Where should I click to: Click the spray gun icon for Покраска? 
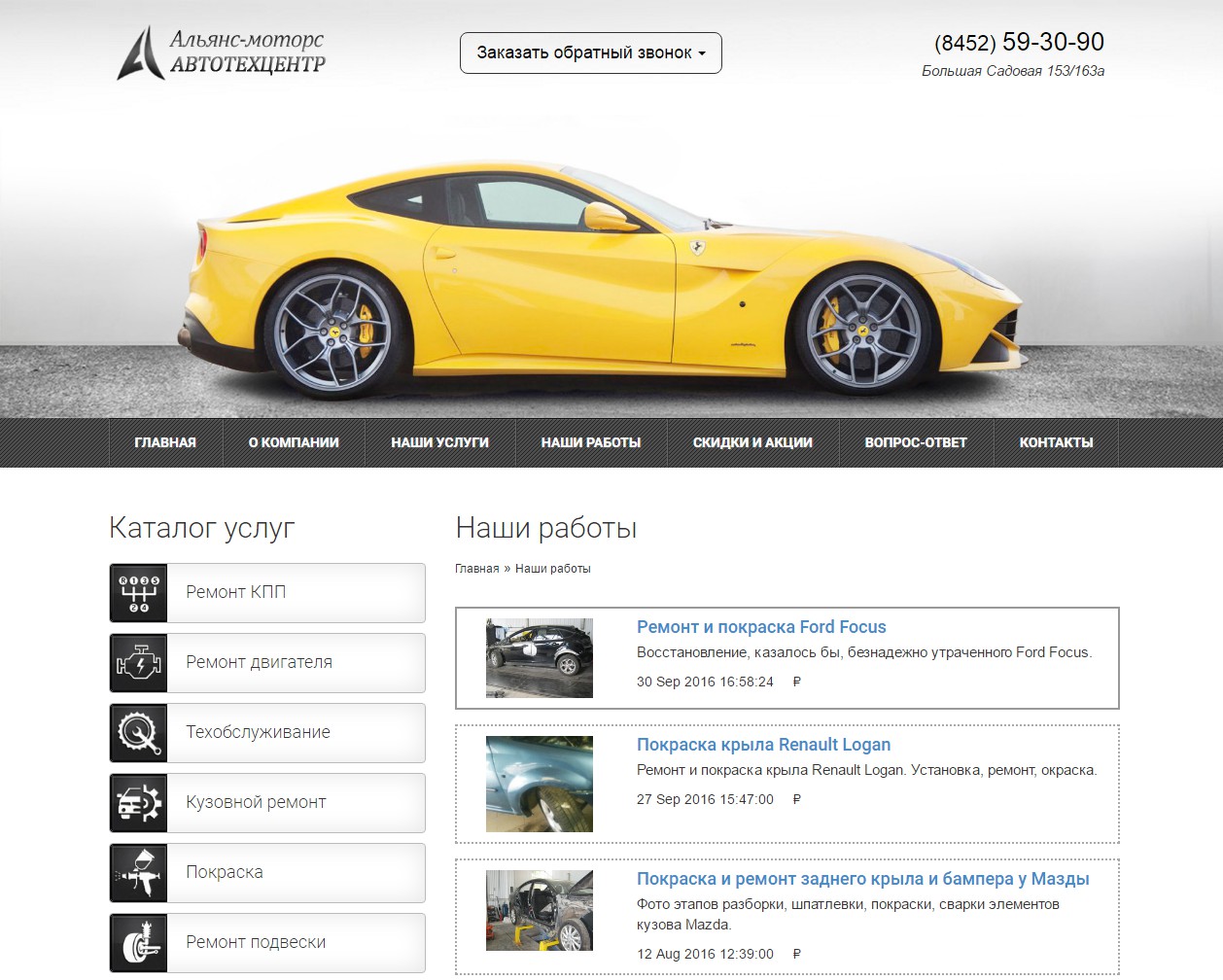[x=139, y=873]
